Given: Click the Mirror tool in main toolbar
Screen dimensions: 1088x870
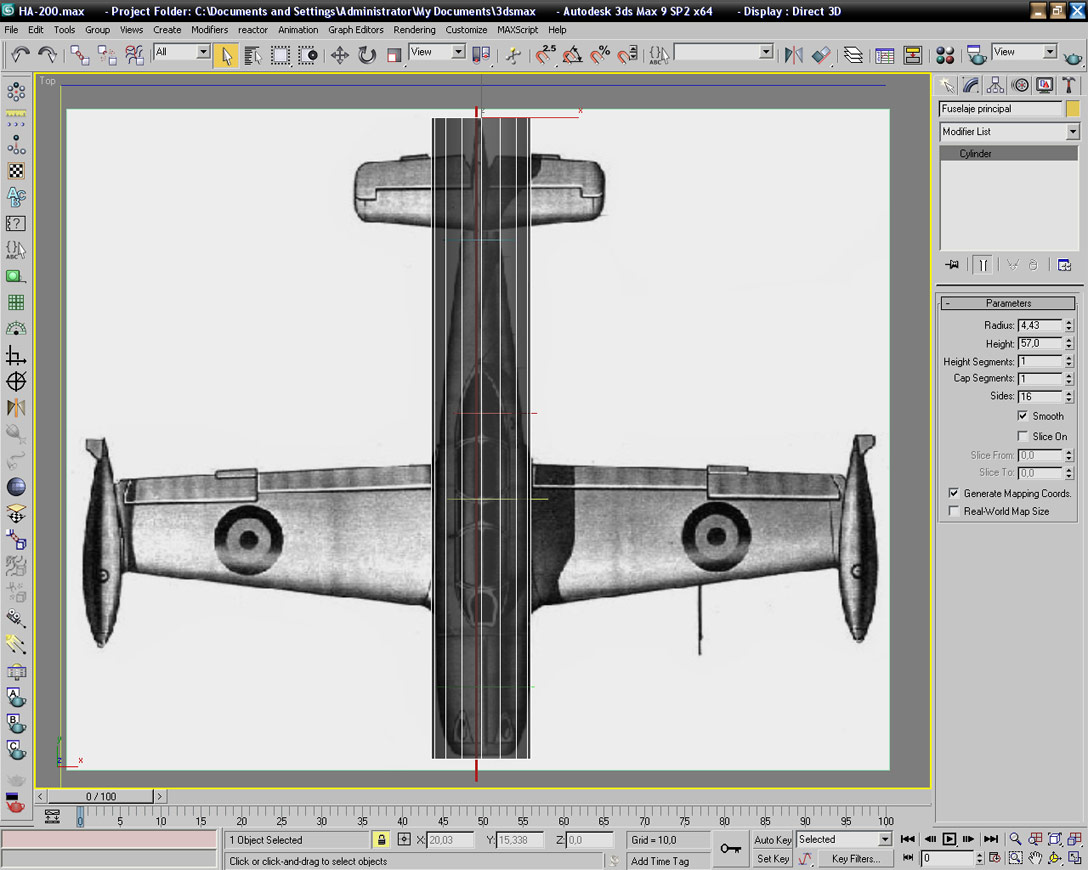Looking at the screenshot, I should tap(793, 55).
